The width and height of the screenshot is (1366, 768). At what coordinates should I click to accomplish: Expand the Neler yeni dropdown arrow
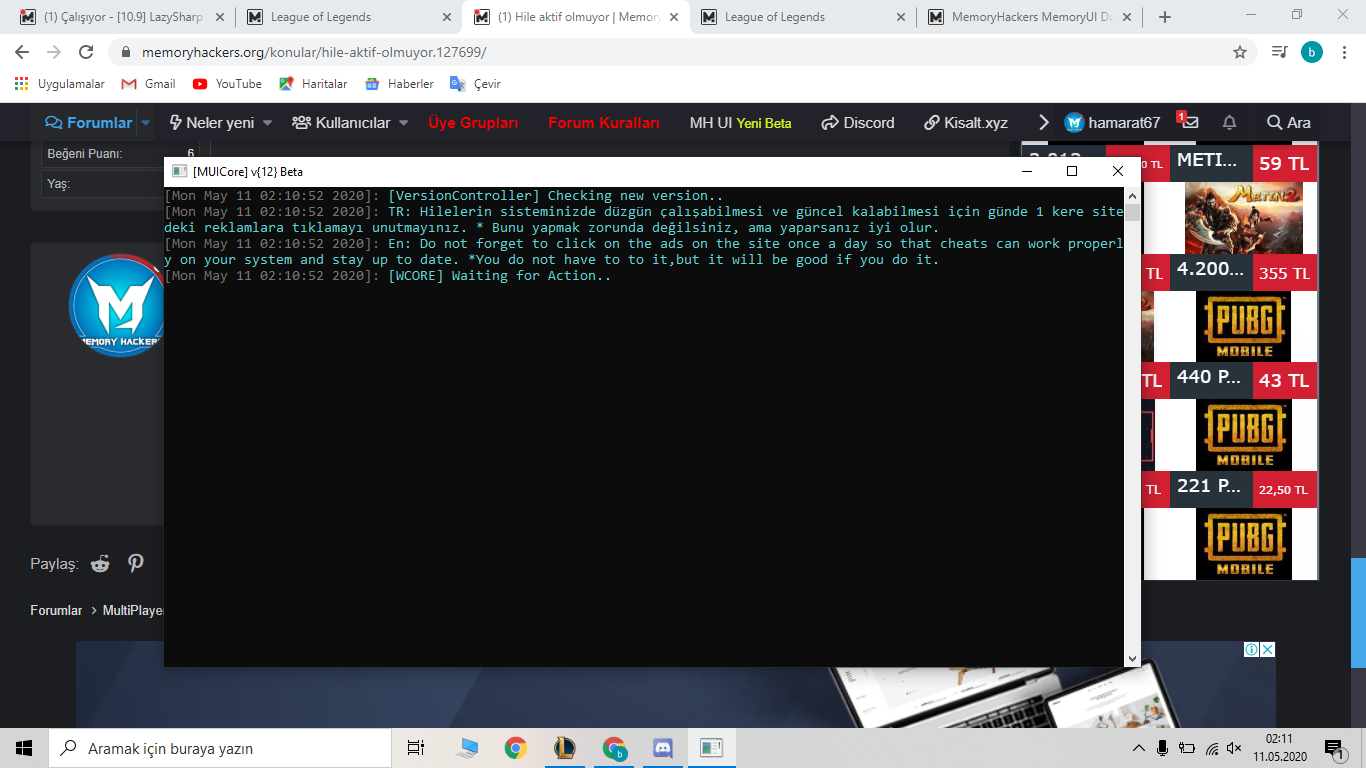coord(268,123)
